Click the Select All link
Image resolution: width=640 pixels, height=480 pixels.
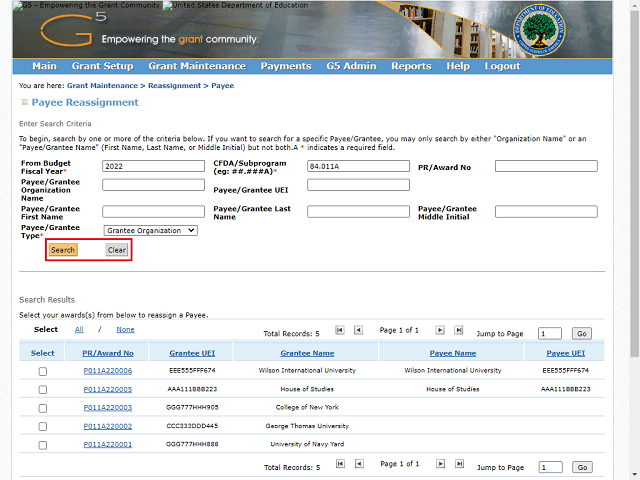point(79,329)
